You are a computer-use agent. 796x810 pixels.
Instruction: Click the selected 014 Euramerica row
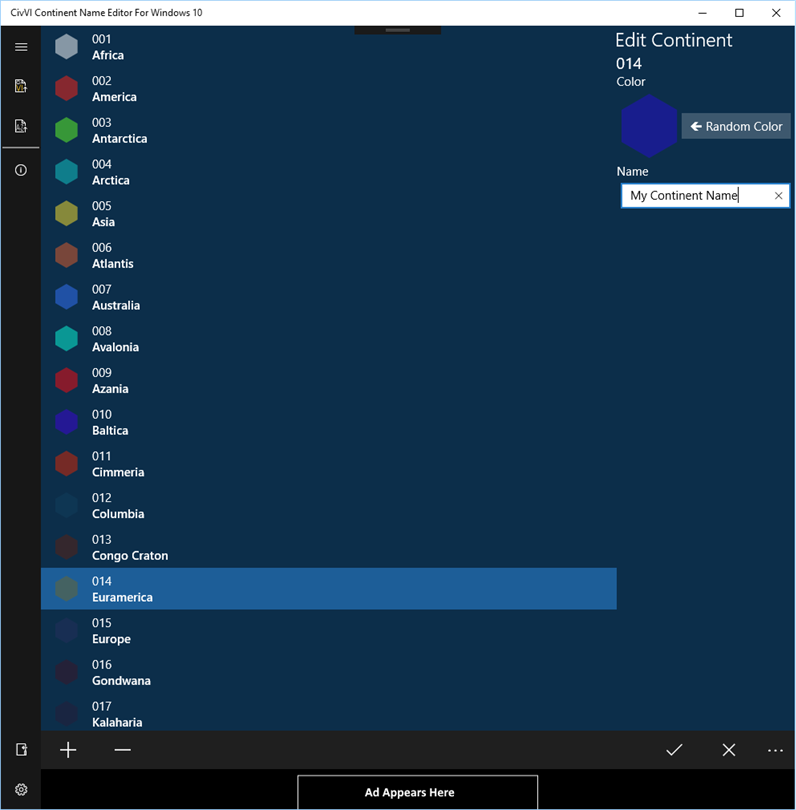(x=329, y=589)
